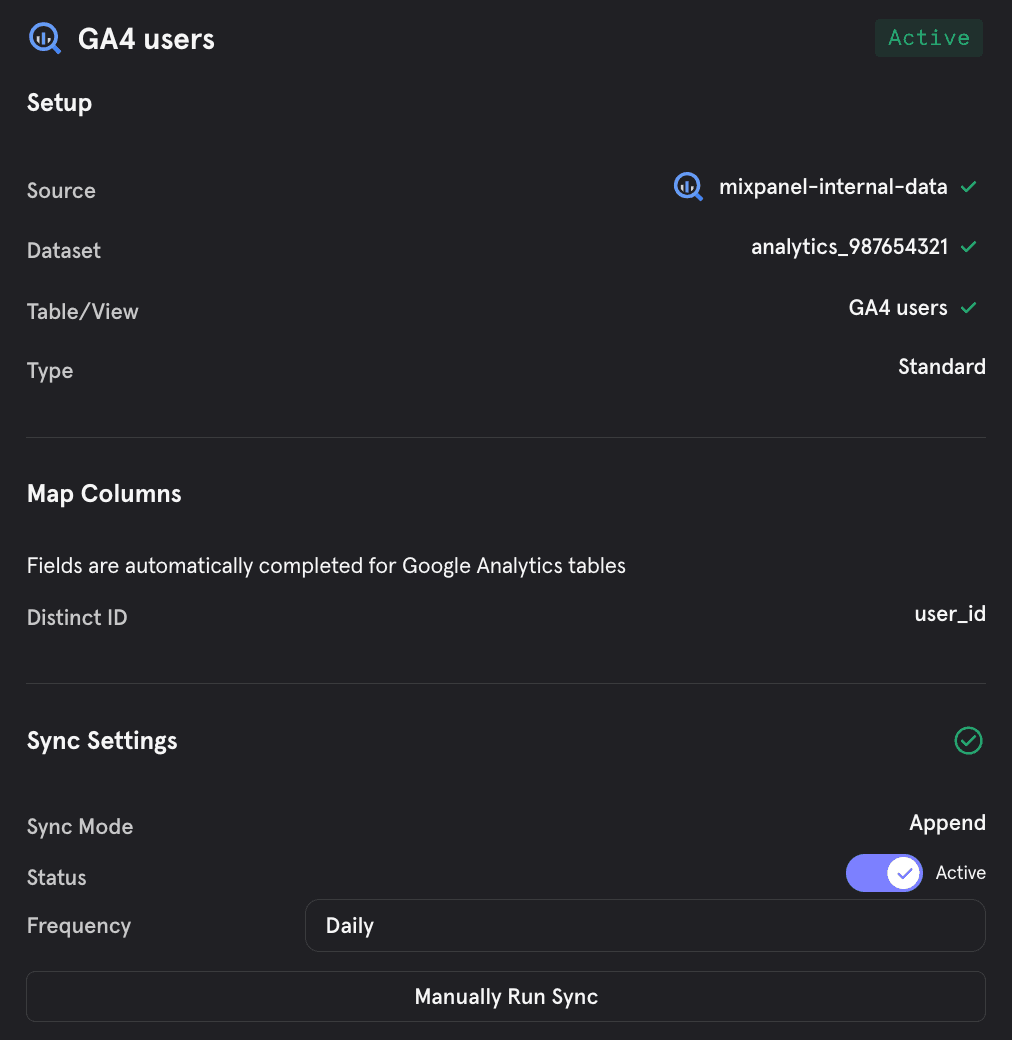Open the Frequency dropdown showing Daily
1012x1040 pixels.
[x=645, y=925]
